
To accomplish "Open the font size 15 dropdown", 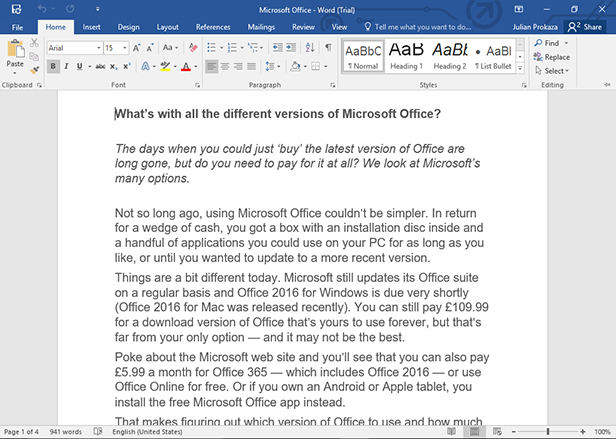I will [x=125, y=48].
